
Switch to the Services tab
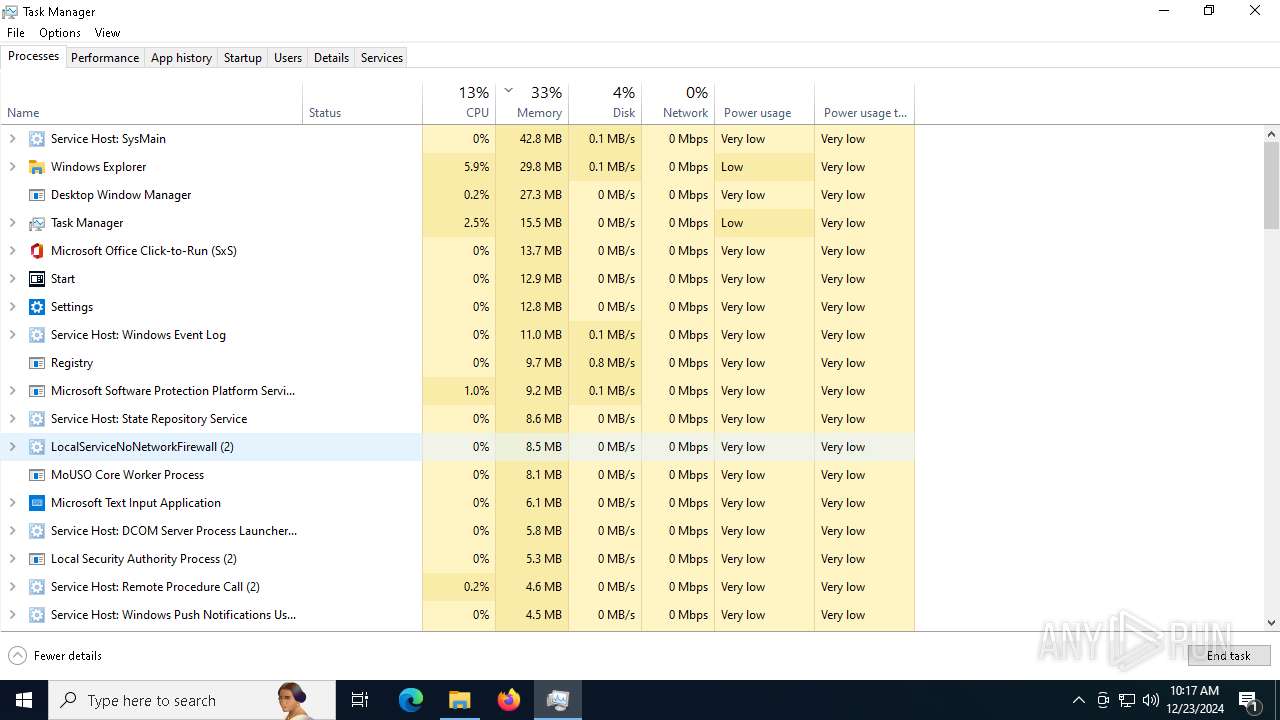point(381,58)
